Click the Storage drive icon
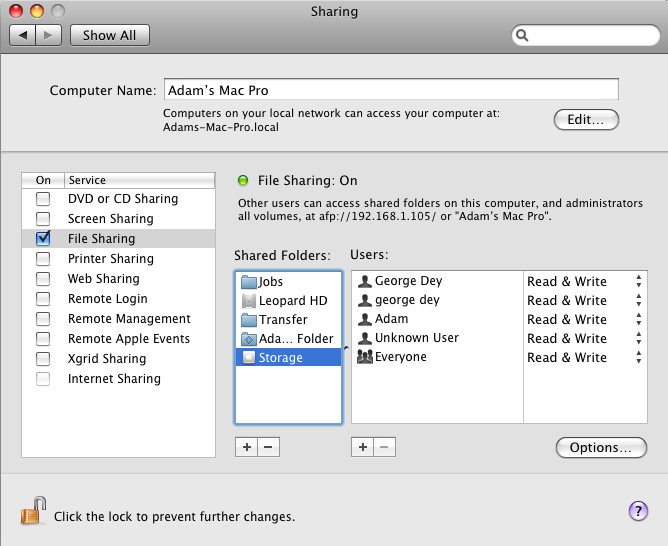 249,357
